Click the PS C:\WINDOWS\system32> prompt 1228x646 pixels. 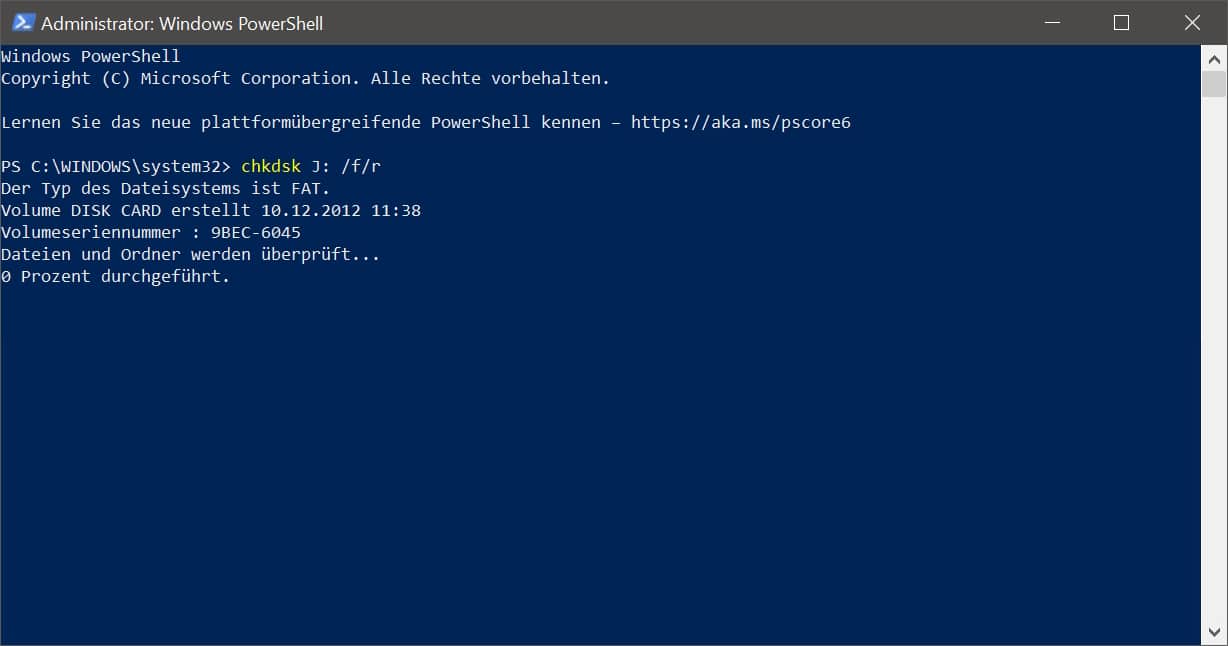pos(116,166)
